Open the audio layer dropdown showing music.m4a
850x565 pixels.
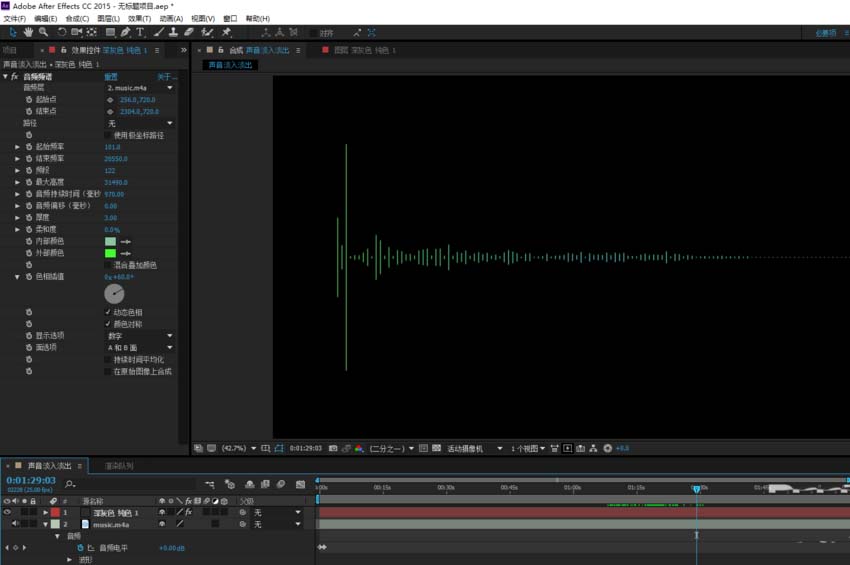[x=140, y=88]
